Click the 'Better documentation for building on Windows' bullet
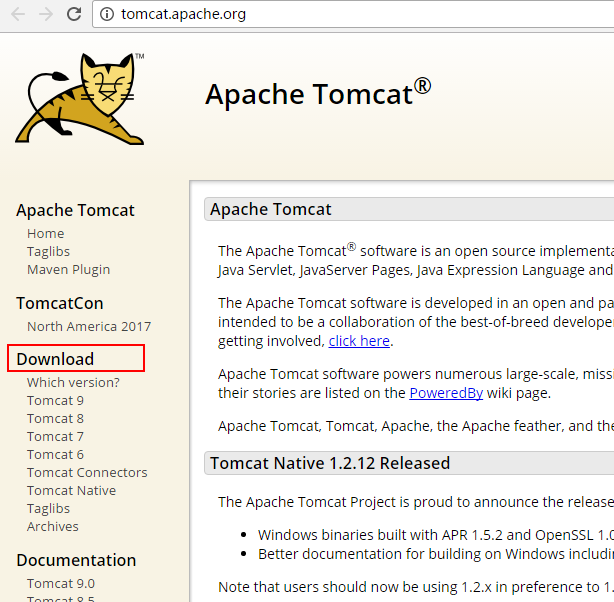614x602 pixels. pos(435,554)
